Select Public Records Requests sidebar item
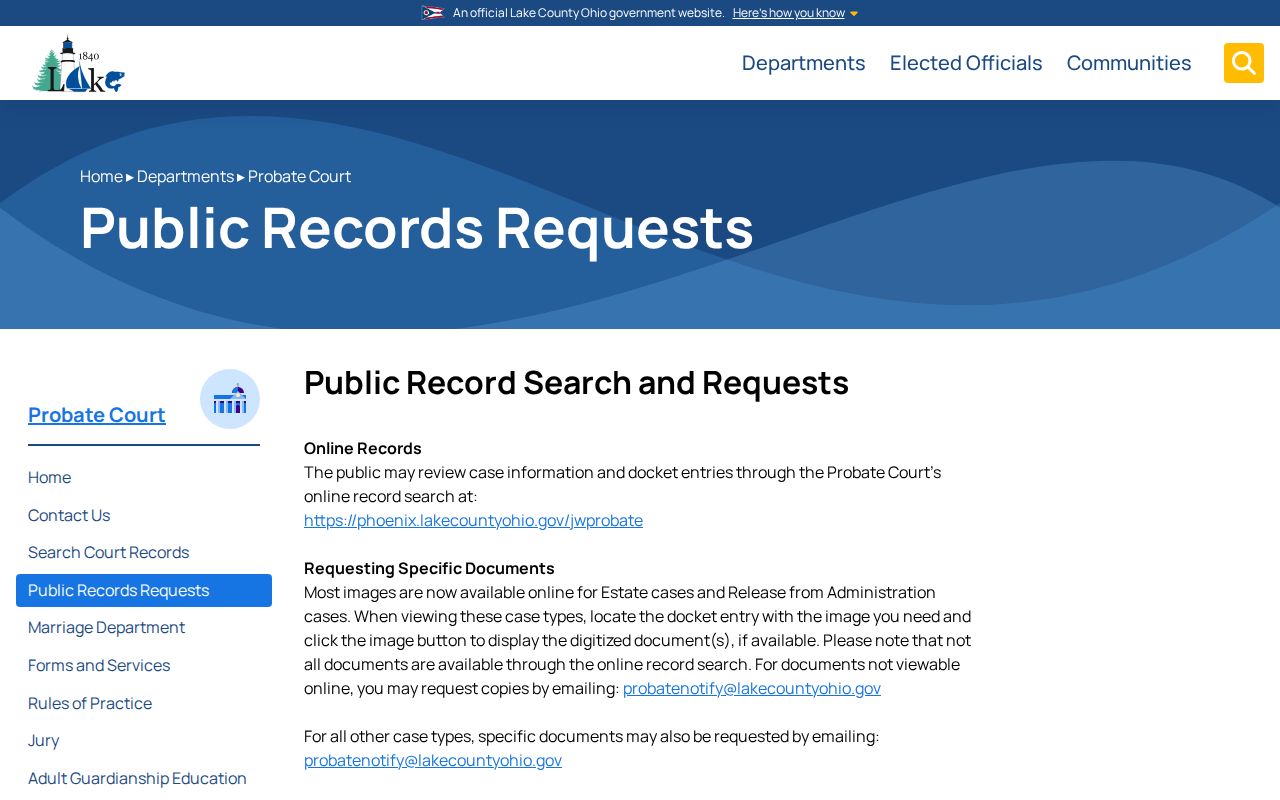This screenshot has height=800, width=1280. pos(144,590)
